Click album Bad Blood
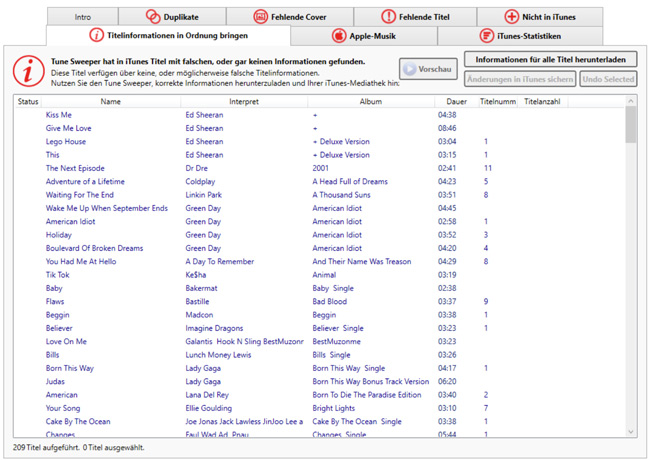This screenshot has width=650, height=460. point(330,301)
